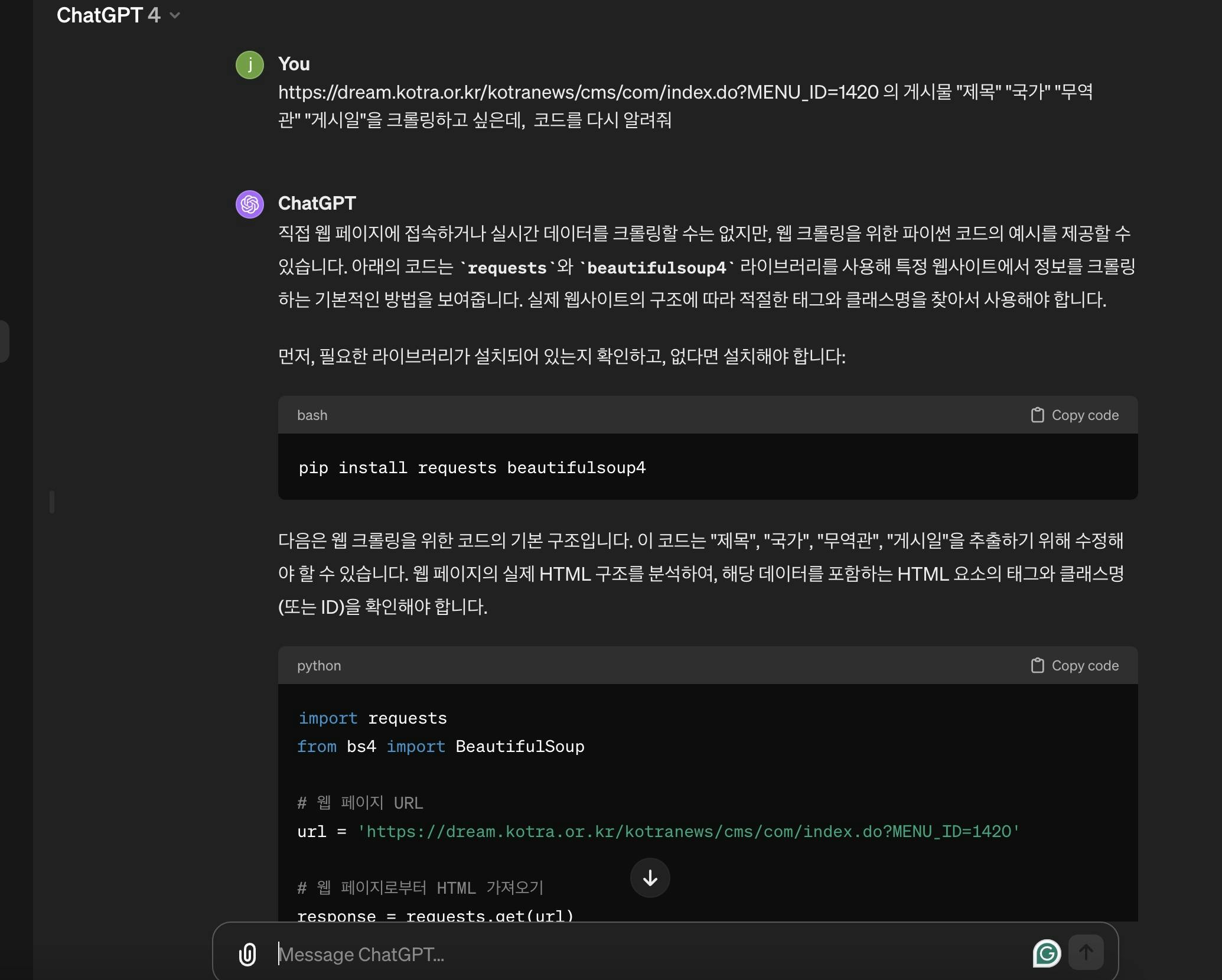This screenshot has height=980, width=1222.
Task: Click the 'bash' code block label
Action: coord(312,415)
